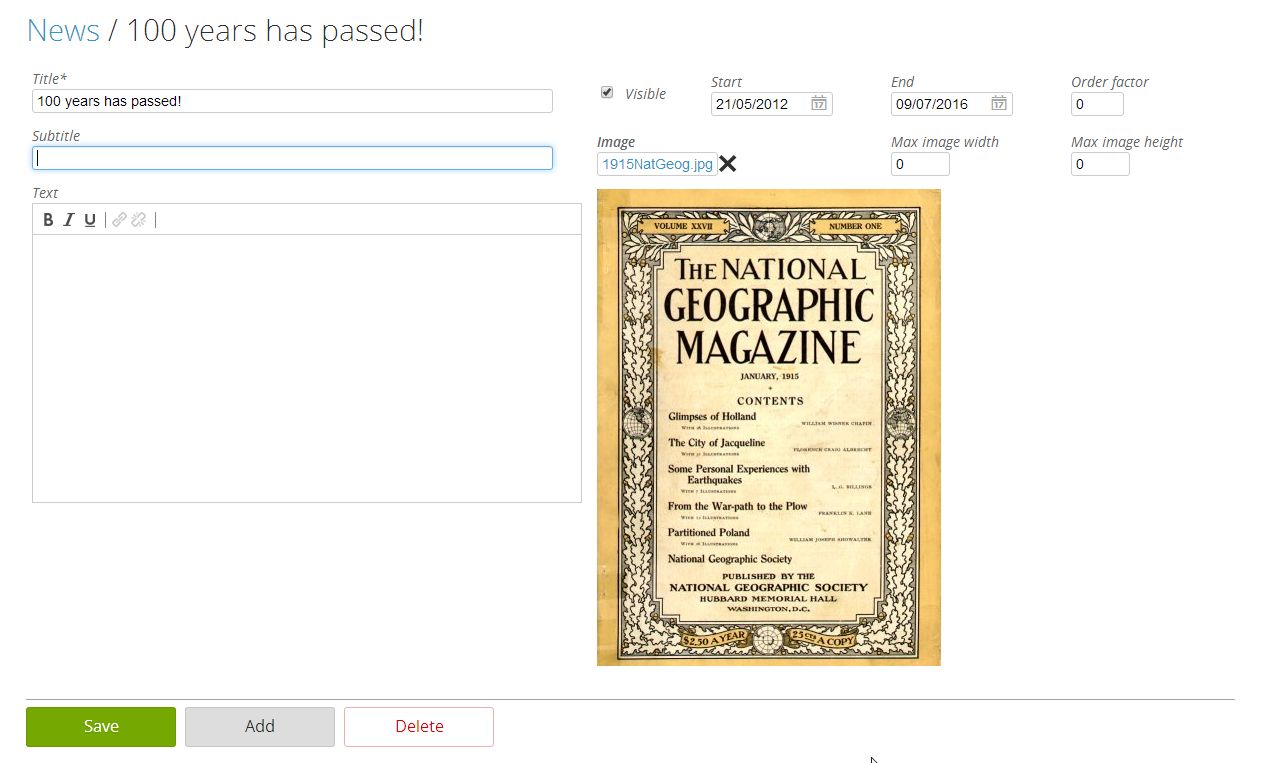Focus the Subtitle input field
This screenshot has width=1261, height=763.
coord(292,158)
